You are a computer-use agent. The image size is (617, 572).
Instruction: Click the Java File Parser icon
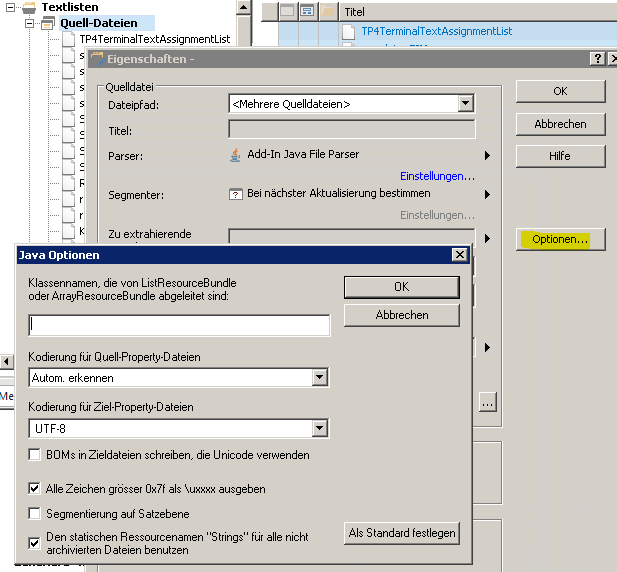(x=236, y=155)
